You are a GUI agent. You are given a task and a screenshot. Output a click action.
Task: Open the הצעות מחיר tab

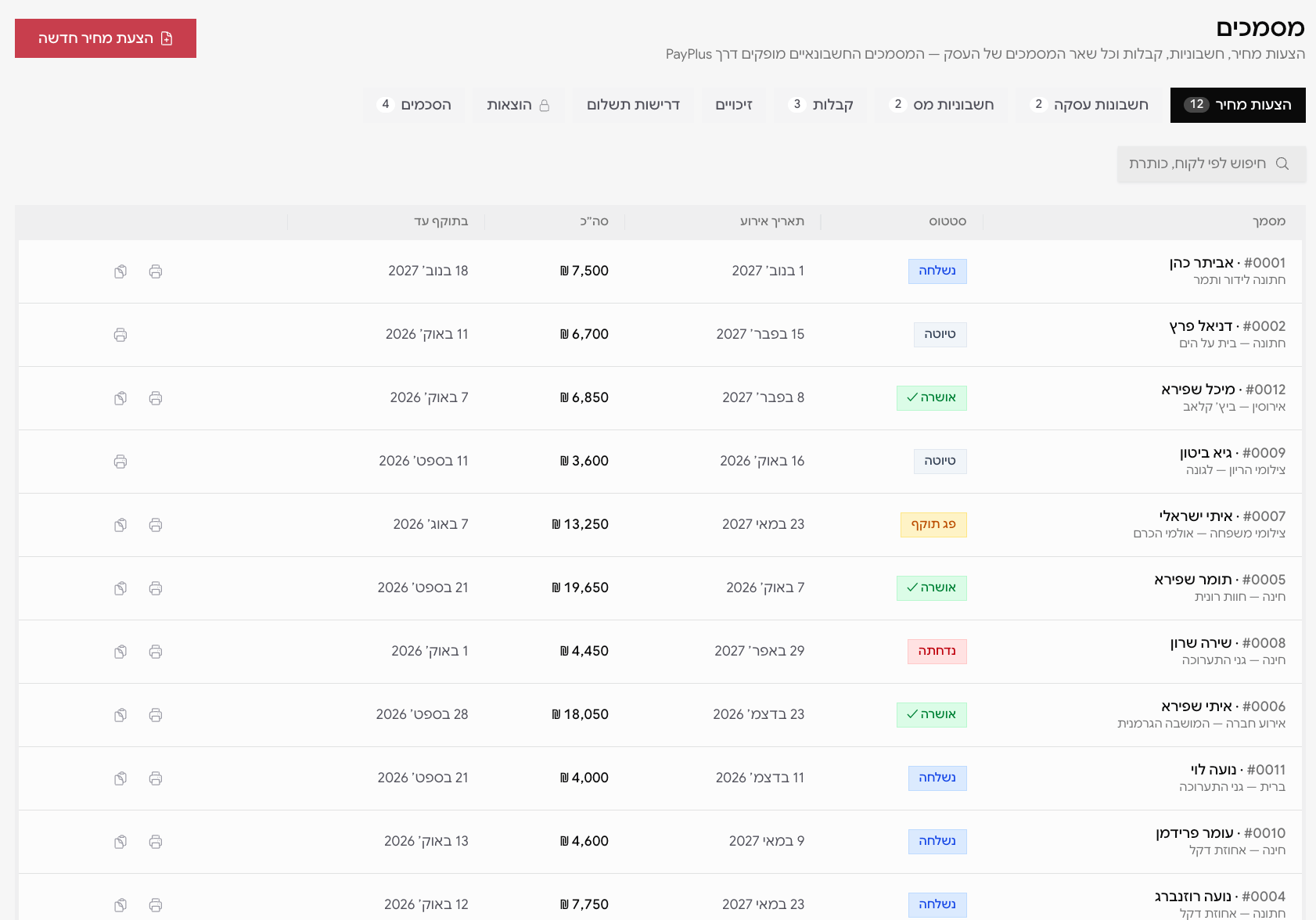point(1238,105)
